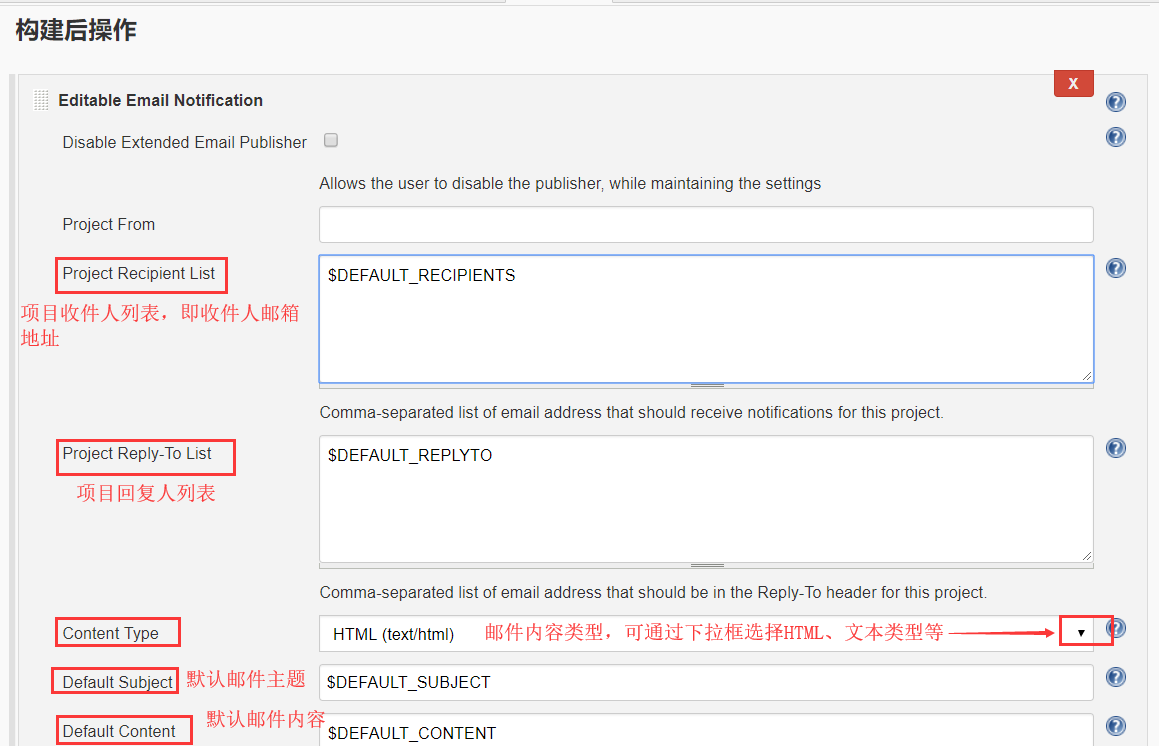The width and height of the screenshot is (1159, 746).
Task: Click resize grip of Project Reply-To List textarea
Action: pyautogui.click(x=1087, y=556)
